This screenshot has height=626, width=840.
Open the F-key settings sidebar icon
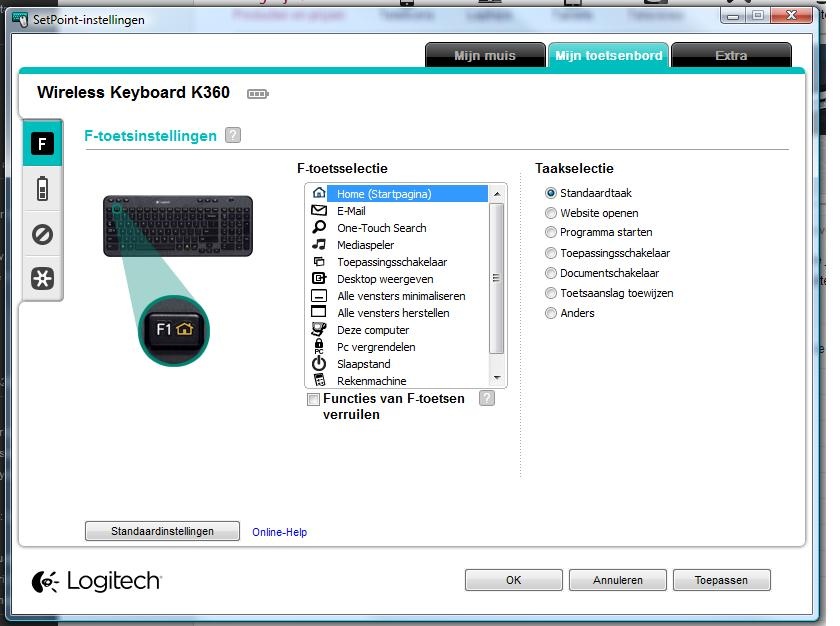[42, 144]
